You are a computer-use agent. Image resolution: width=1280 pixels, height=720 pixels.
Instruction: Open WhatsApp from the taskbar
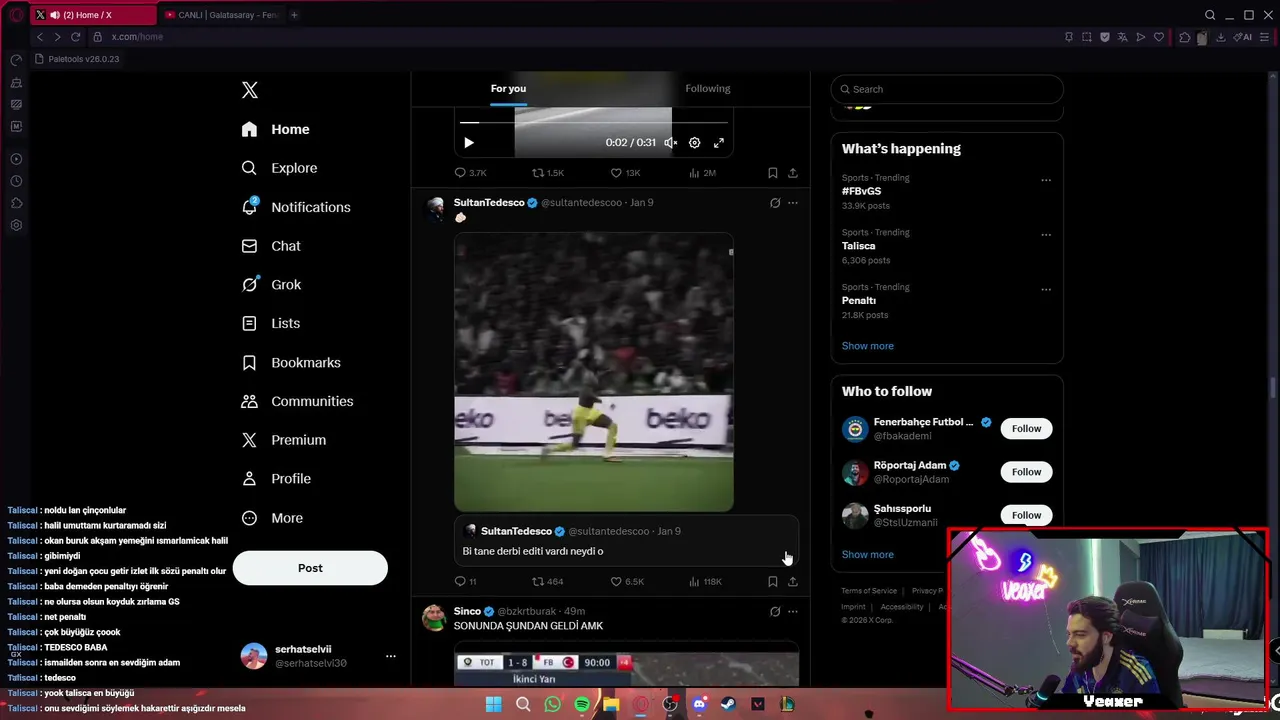pos(553,705)
